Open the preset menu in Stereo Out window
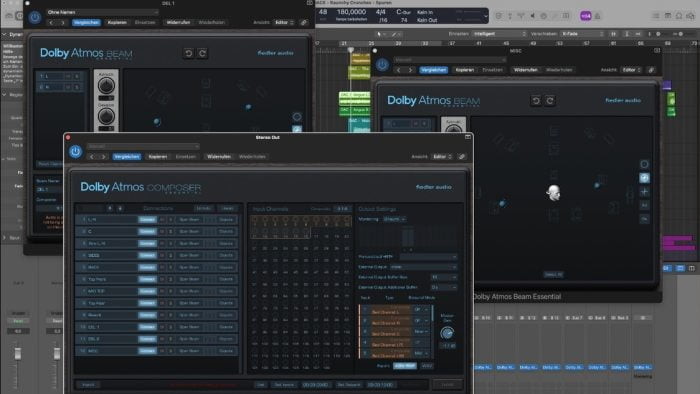Screen dimensions: 700x394 (143, 146)
